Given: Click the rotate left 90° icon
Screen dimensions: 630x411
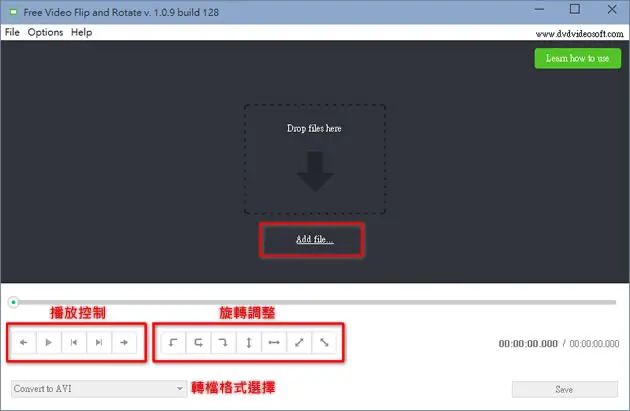Looking at the screenshot, I should [x=173, y=342].
